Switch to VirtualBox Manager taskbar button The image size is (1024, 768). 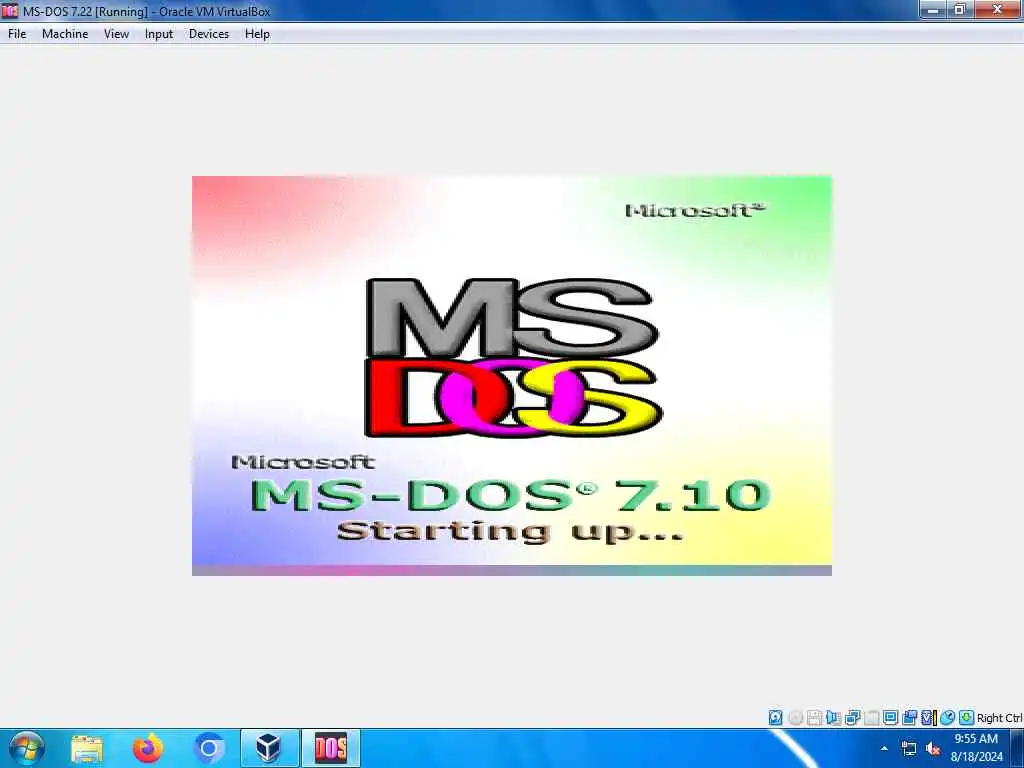[x=269, y=748]
